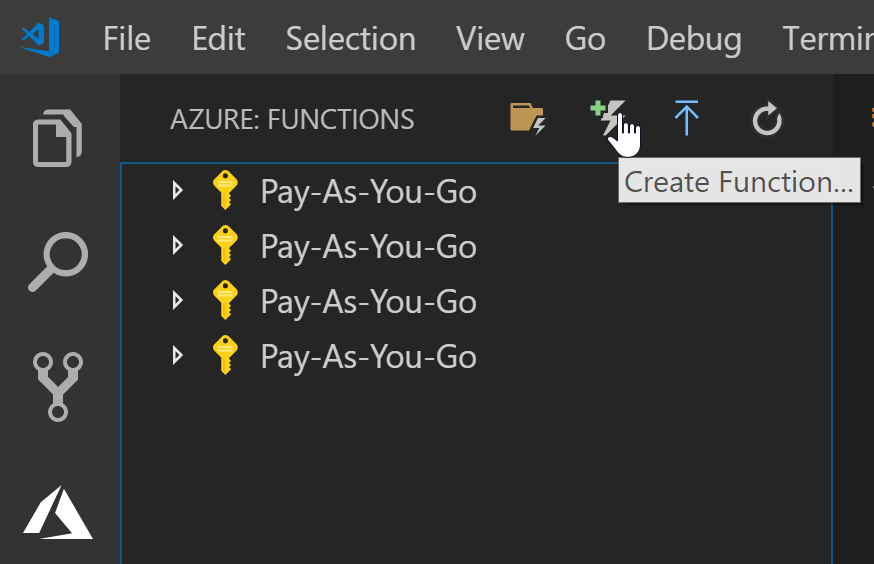Click the VS Code logo in the title bar
The height and width of the screenshot is (564, 874).
pyautogui.click(x=40, y=37)
